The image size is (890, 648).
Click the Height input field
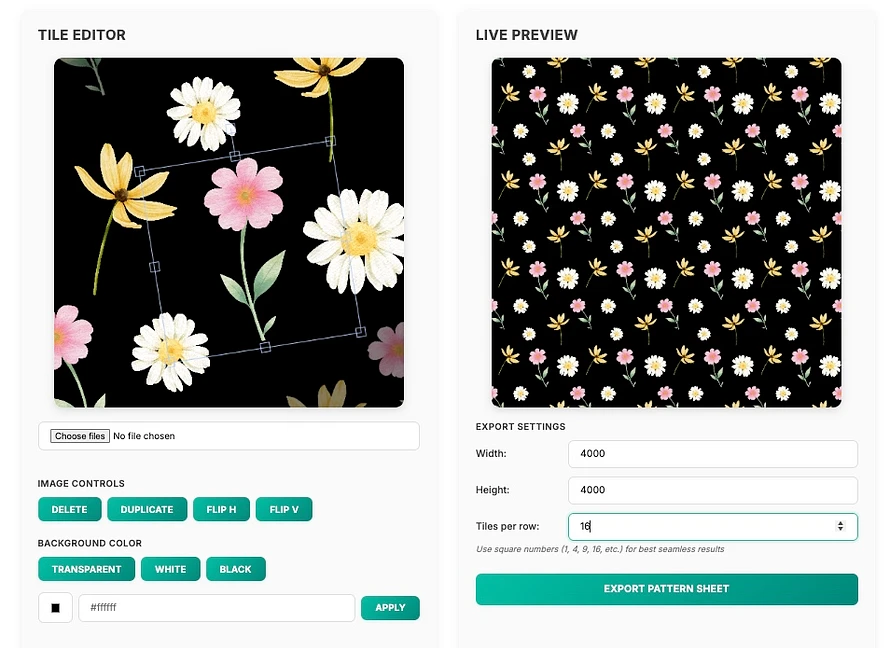[x=713, y=490]
